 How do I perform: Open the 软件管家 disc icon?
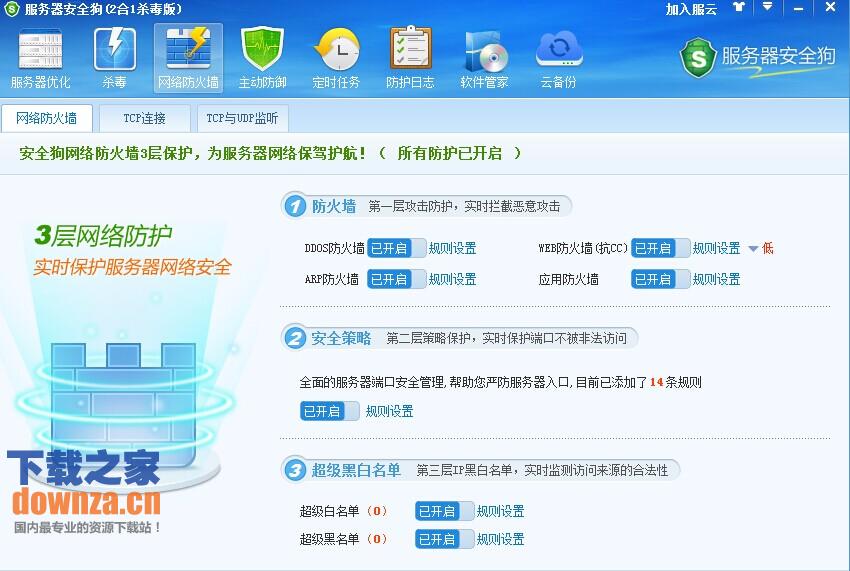click(484, 59)
